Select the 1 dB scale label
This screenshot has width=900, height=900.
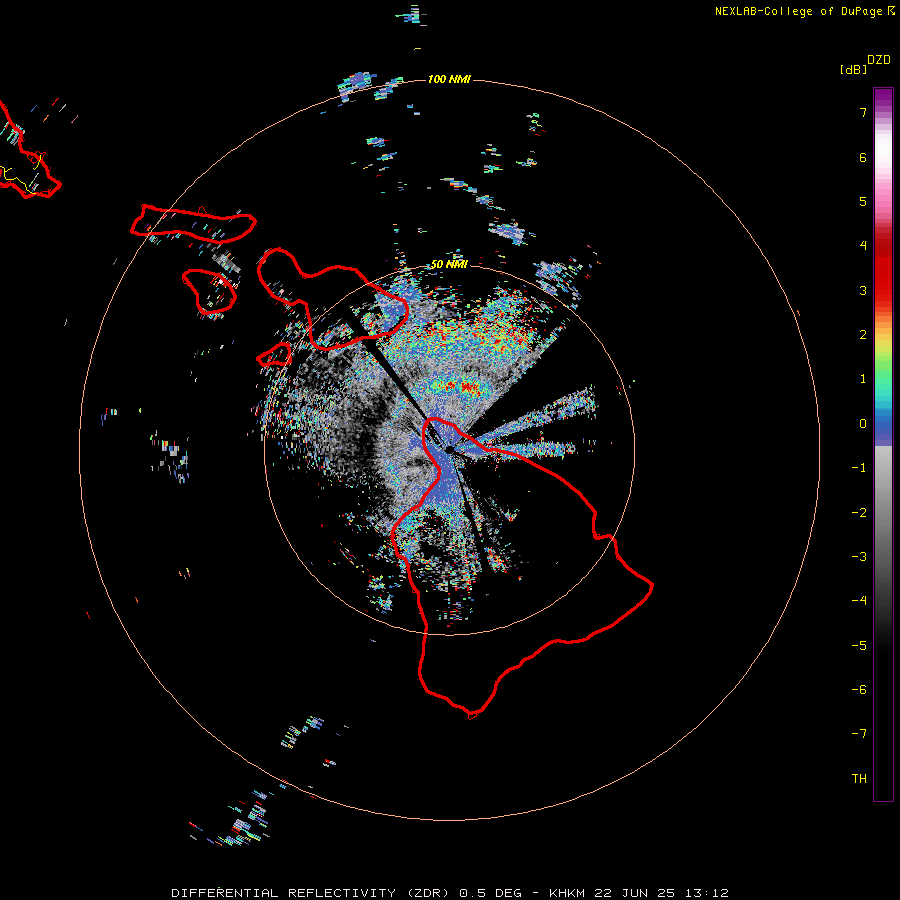click(863, 379)
